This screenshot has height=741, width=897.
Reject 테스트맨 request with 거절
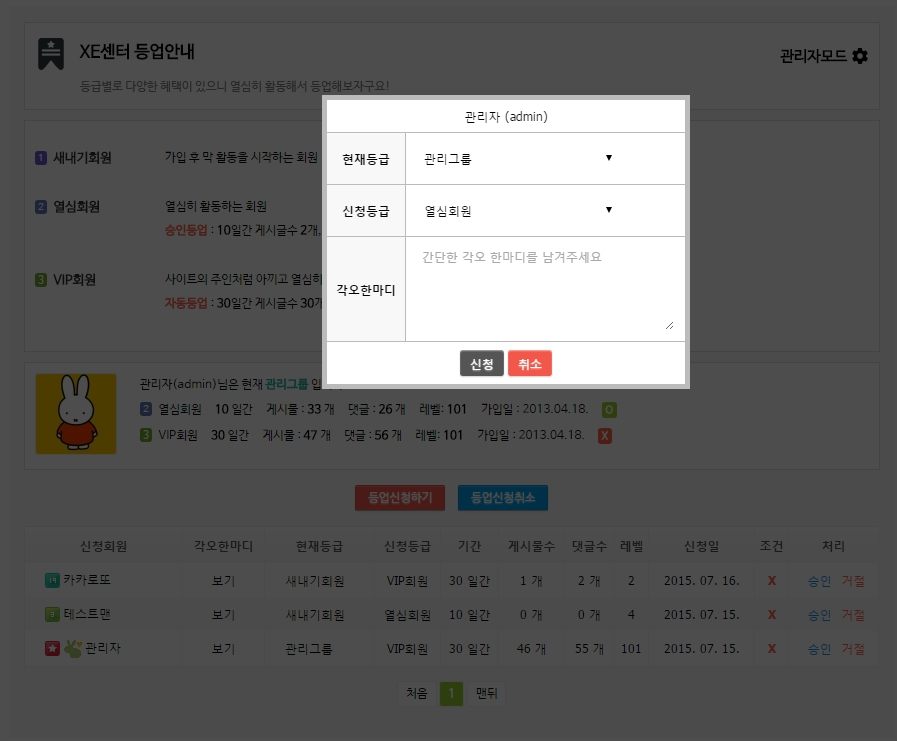click(x=853, y=615)
